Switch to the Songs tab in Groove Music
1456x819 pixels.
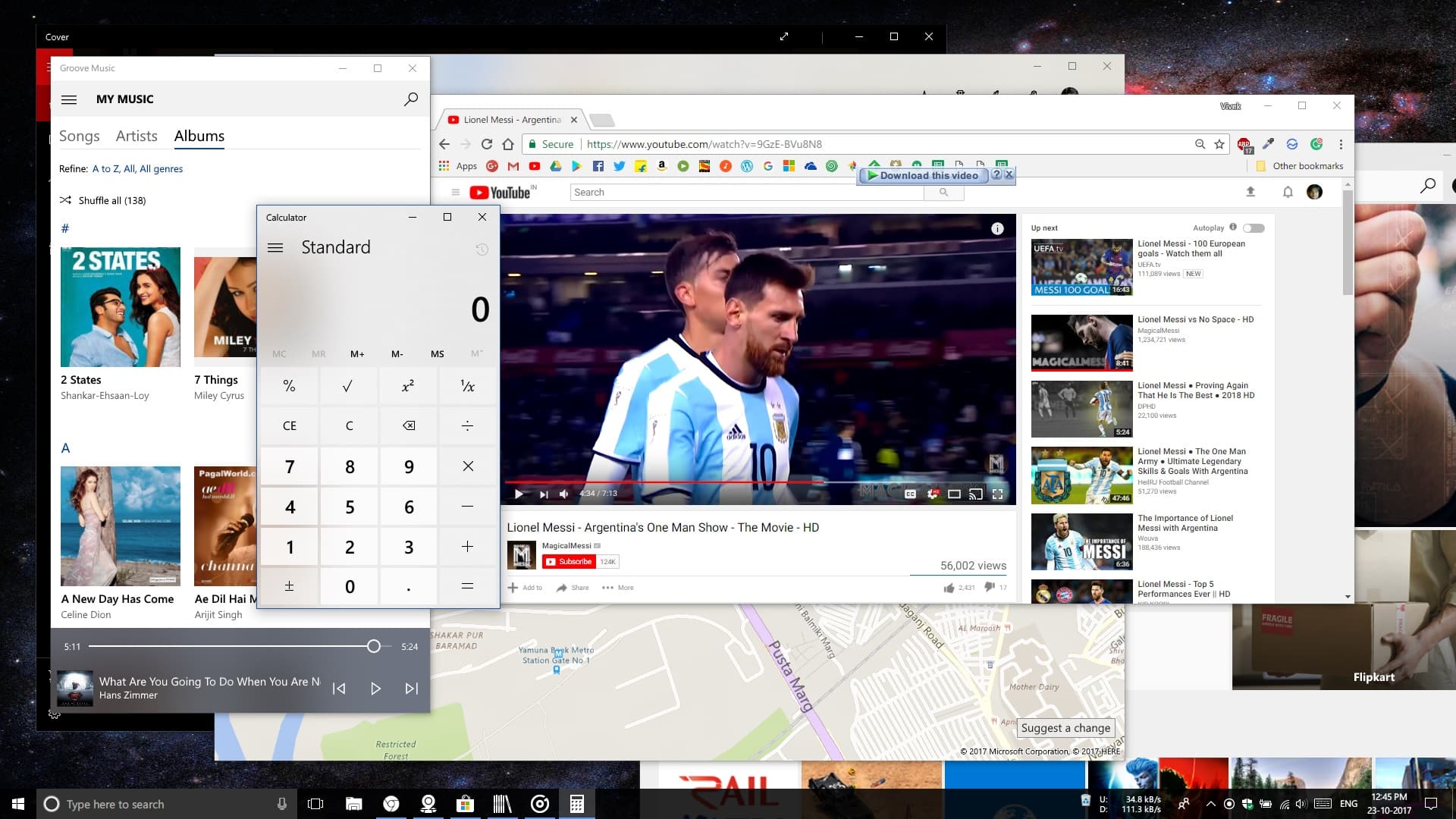coord(80,136)
